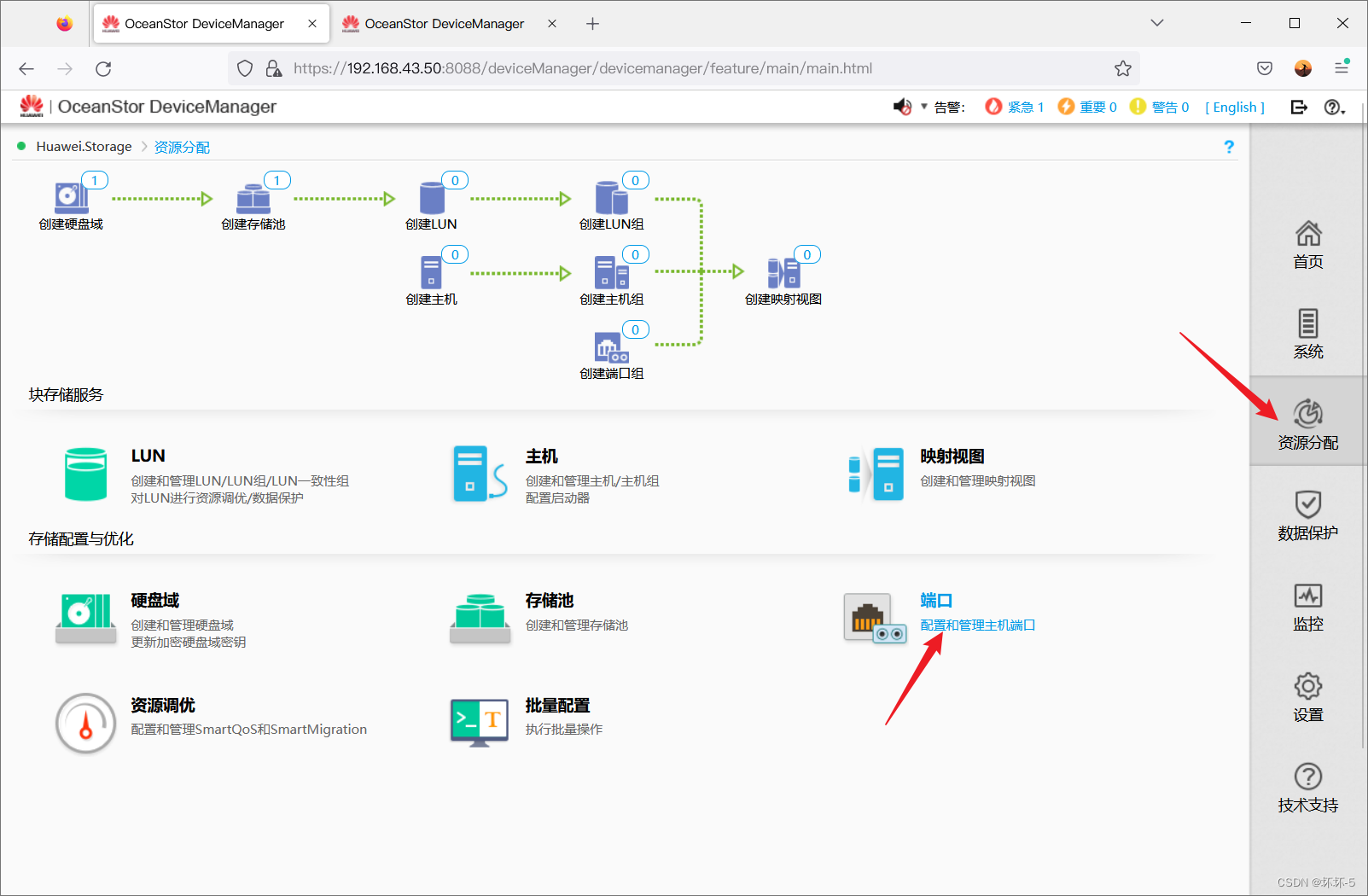Click the LUN title link
Image resolution: width=1368 pixels, height=896 pixels.
pos(148,456)
